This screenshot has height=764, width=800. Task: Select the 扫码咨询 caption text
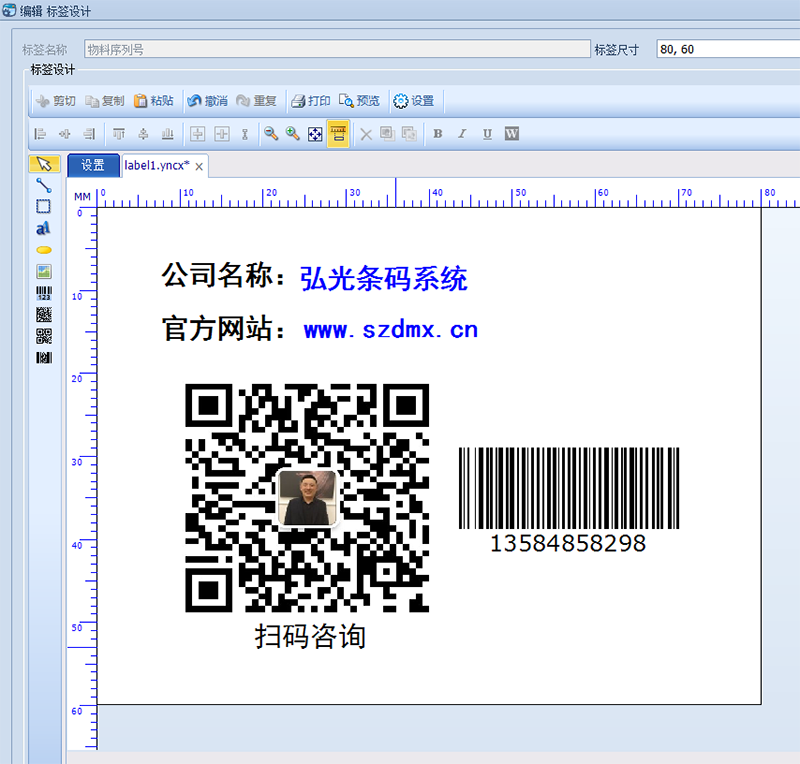310,636
